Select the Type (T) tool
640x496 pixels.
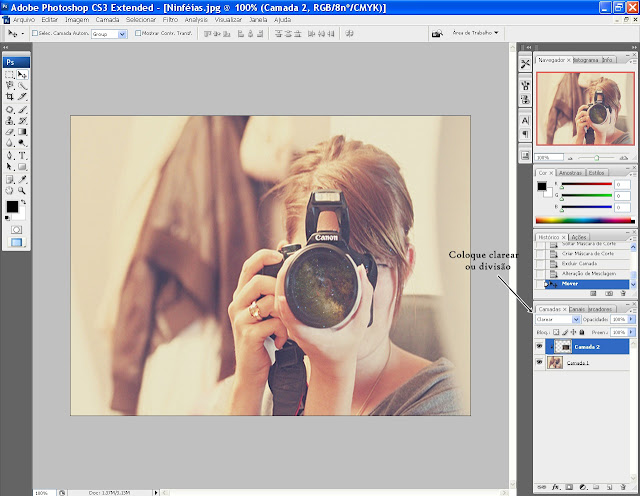pos(23,156)
